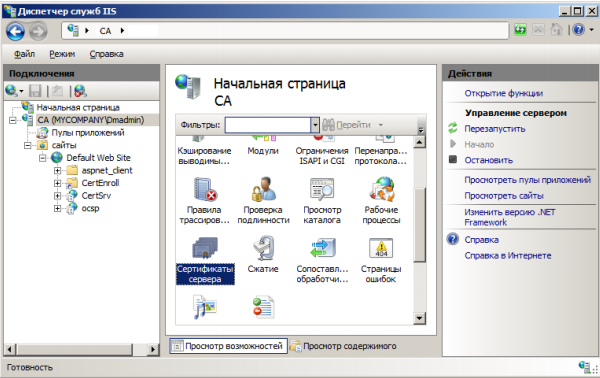Click into the Фильтры input field

[x=267, y=125]
